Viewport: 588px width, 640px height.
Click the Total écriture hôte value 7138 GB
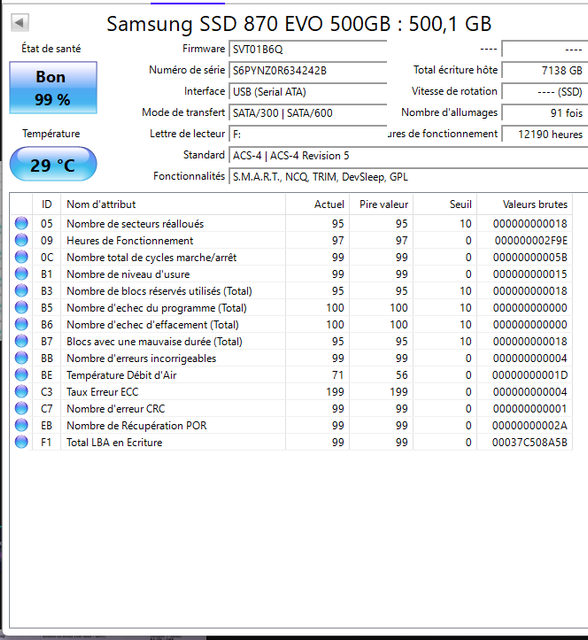coord(545,71)
